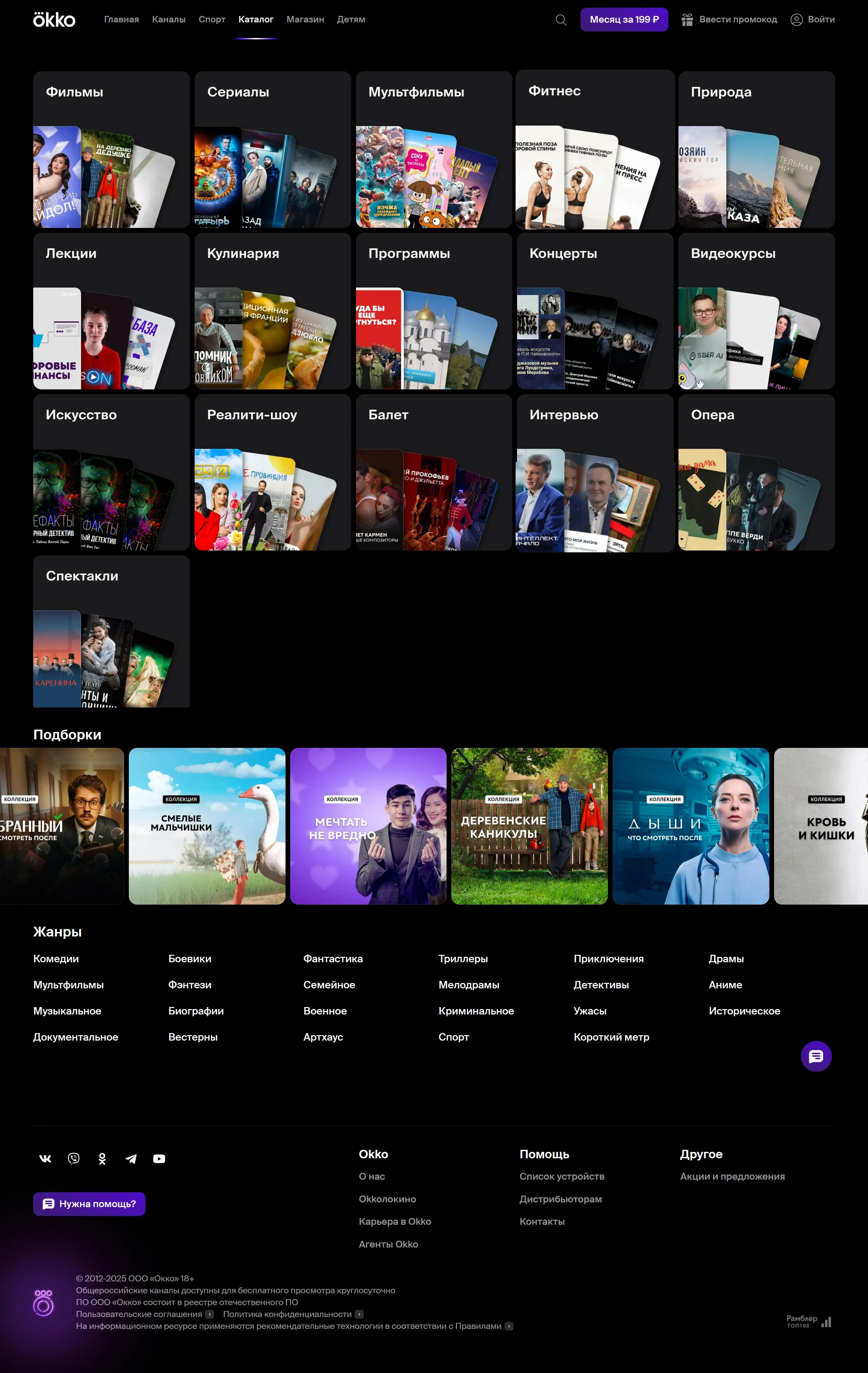Image resolution: width=868 pixels, height=1373 pixels.
Task: Expand the Пользовательские соглашения arrow link
Action: [210, 1314]
